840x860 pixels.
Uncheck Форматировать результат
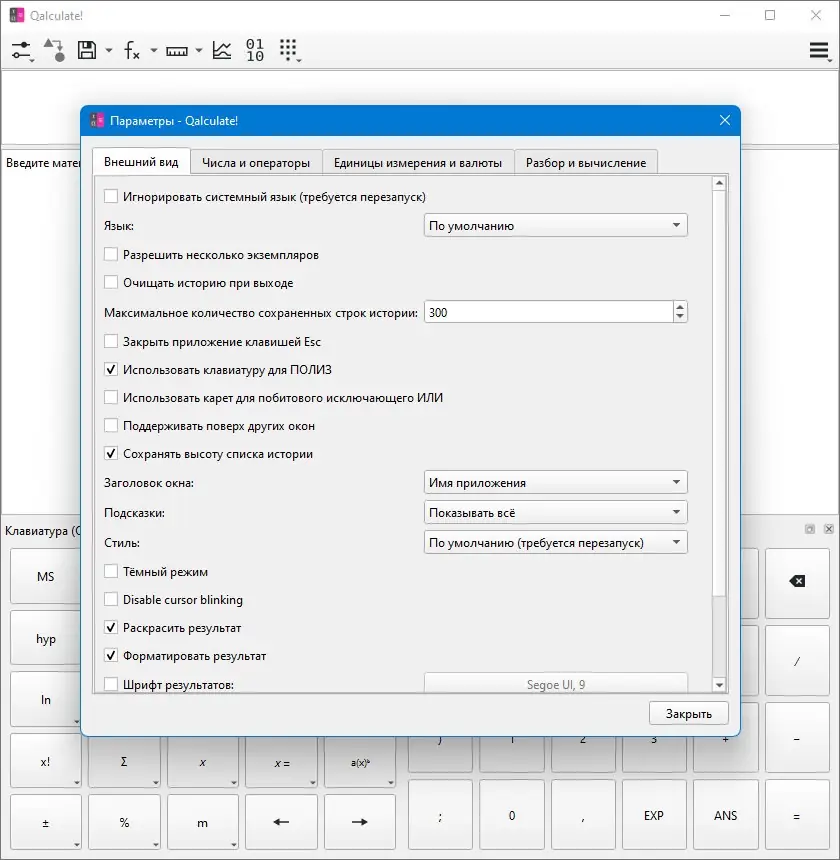111,655
